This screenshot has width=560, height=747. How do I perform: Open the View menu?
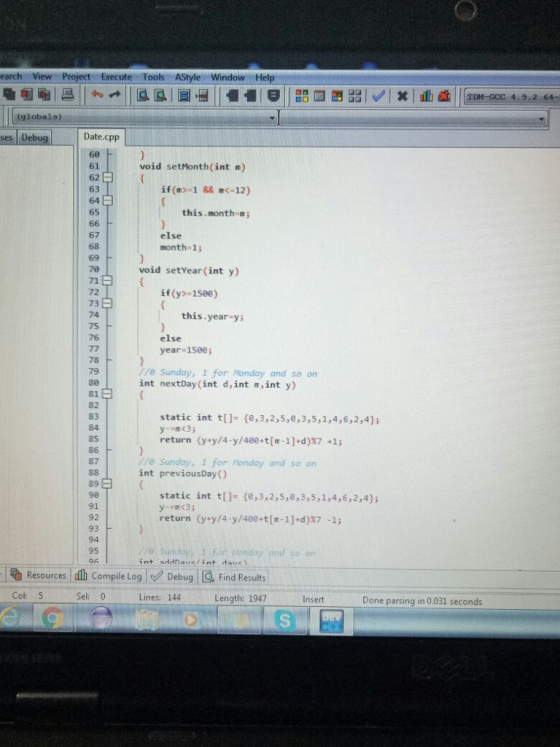(42, 76)
